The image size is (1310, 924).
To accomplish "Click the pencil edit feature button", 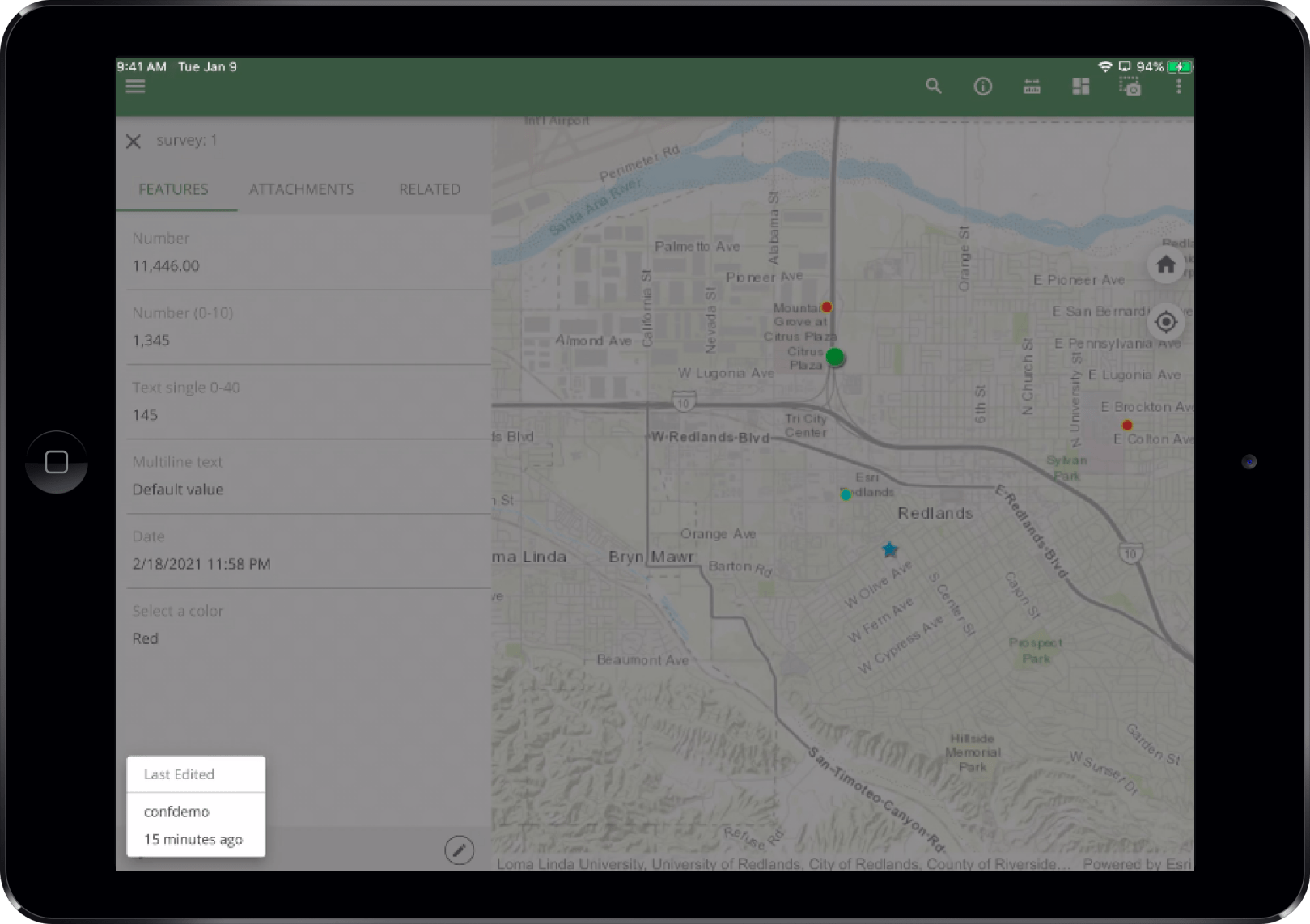I will (x=459, y=850).
